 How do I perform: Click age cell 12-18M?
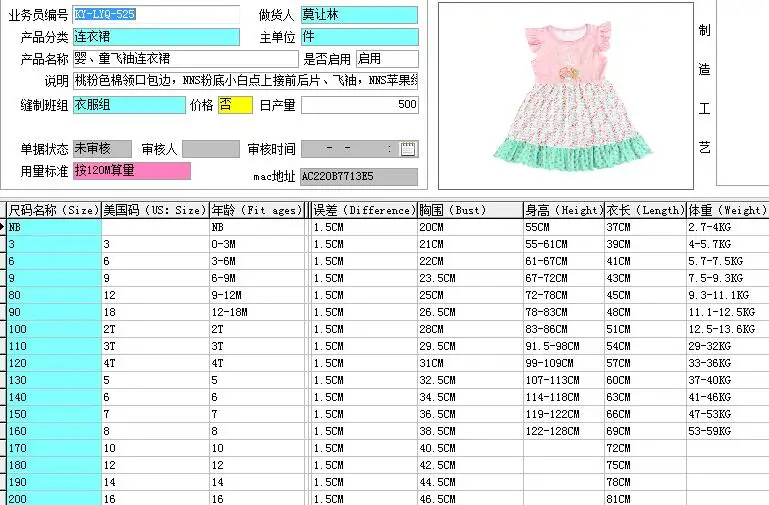257,312
